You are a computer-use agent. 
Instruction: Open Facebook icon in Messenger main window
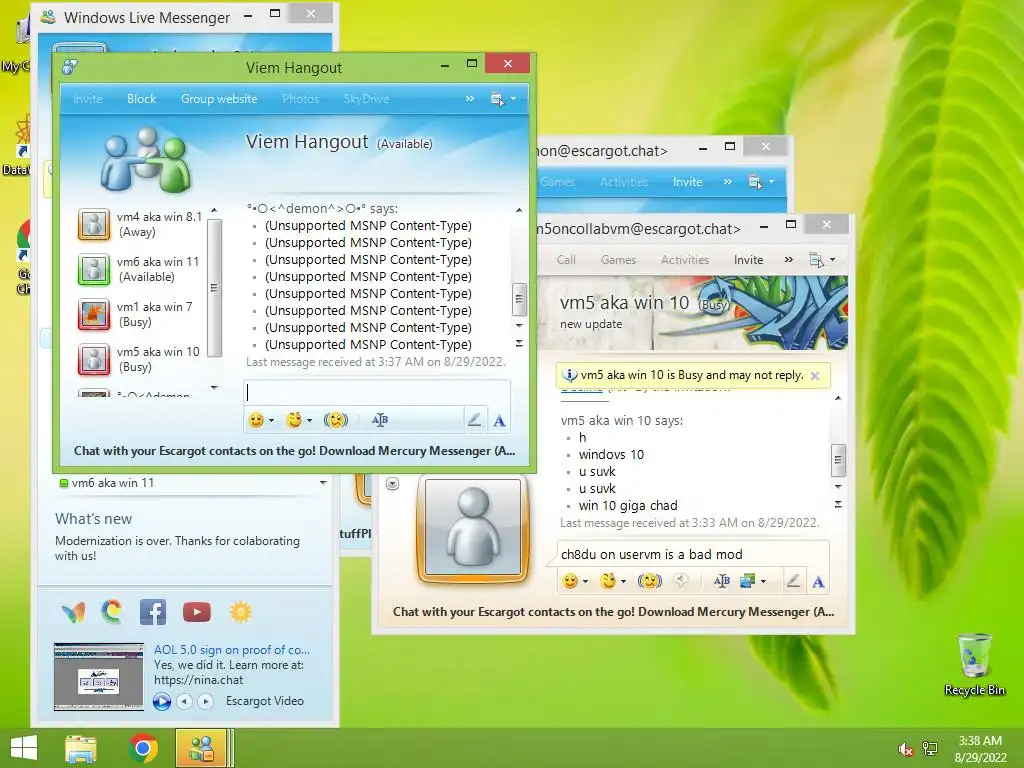point(153,612)
